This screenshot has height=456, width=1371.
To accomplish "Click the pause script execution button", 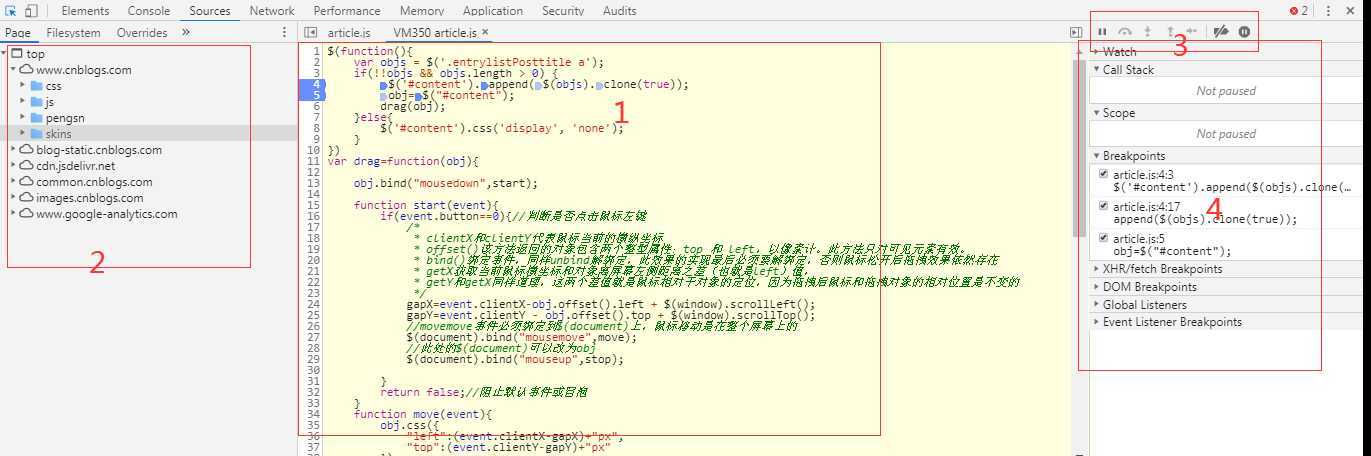I will [1103, 32].
